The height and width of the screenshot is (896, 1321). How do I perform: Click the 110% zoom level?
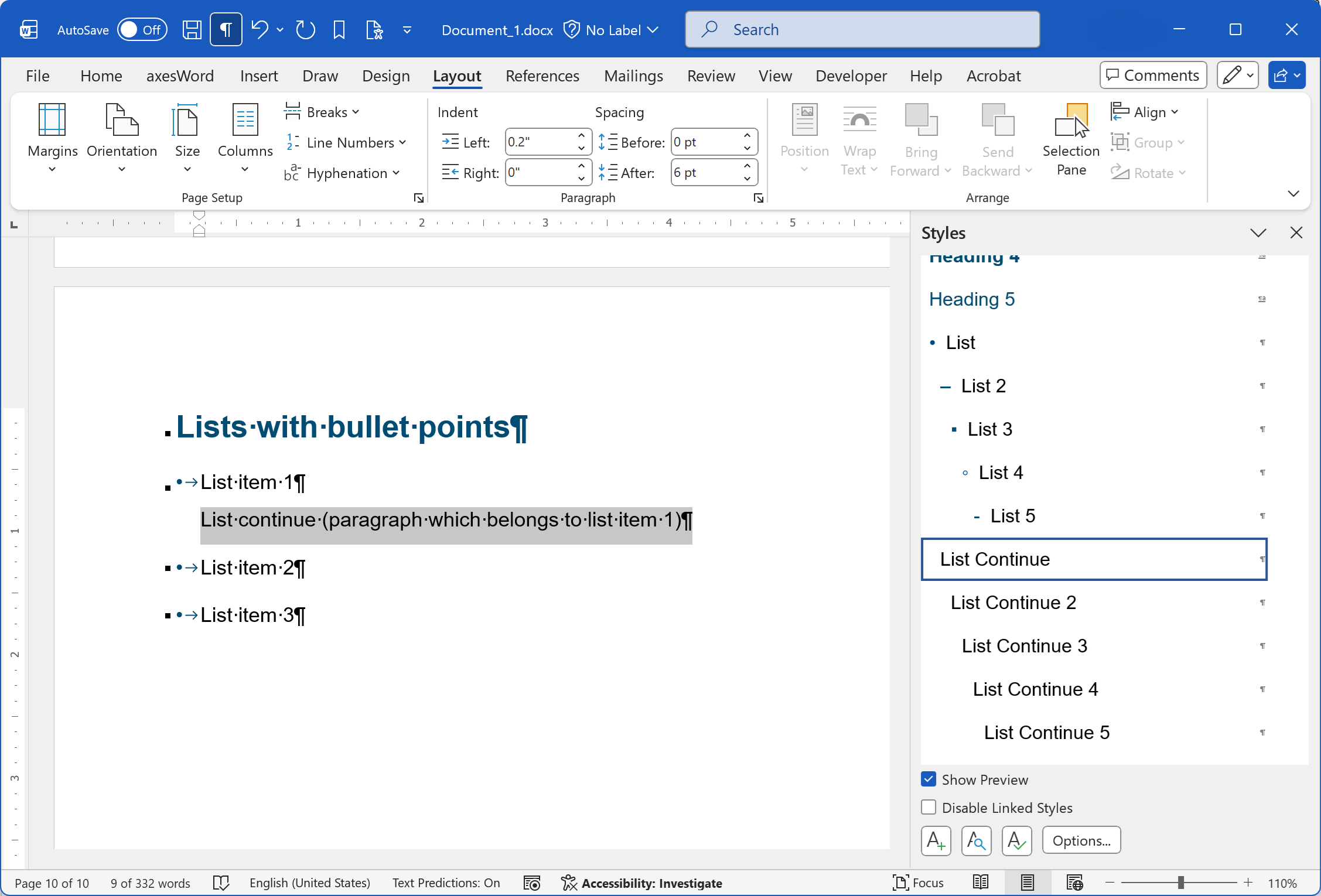pos(1282,883)
